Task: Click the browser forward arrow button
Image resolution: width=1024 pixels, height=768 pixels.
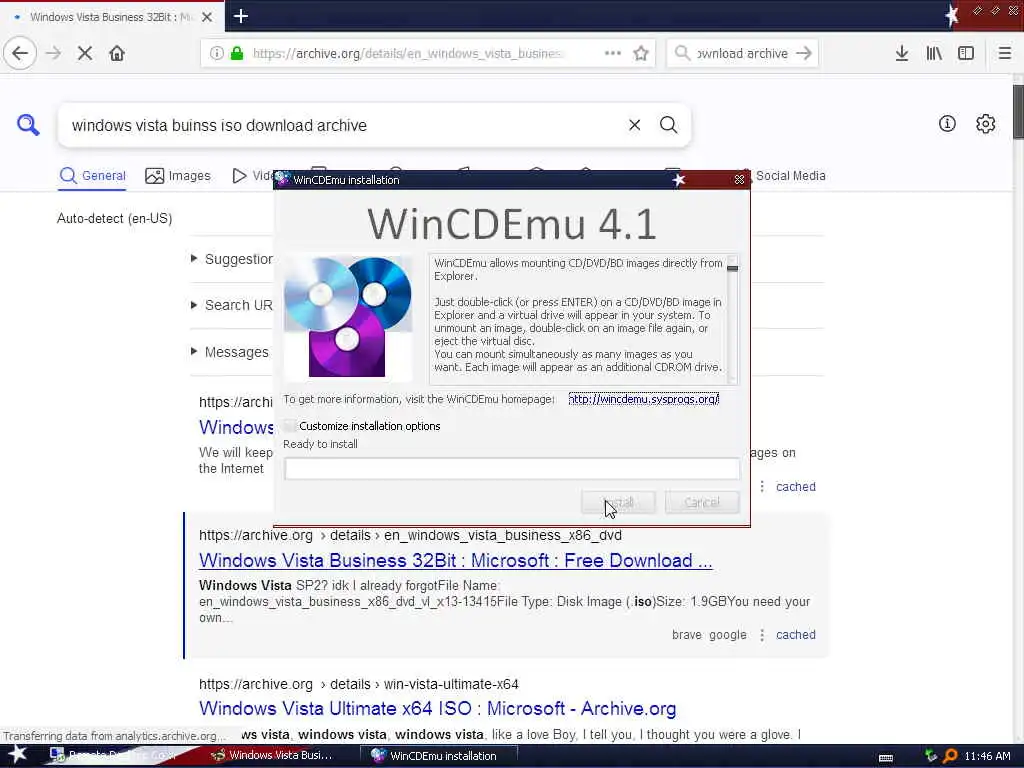Action: coord(54,53)
